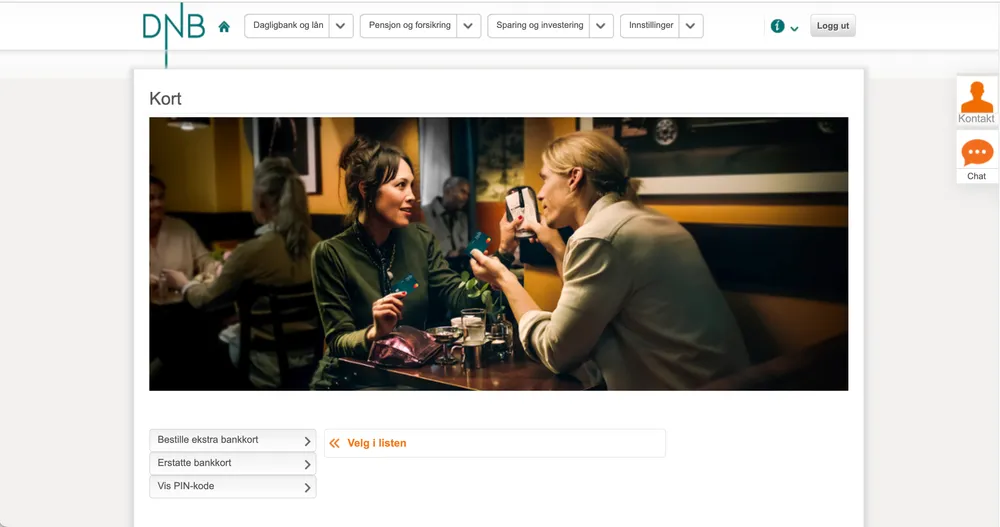Screen dimensions: 1000x527
Task: Expand the Innstillinger dropdown arrow
Action: point(691,26)
